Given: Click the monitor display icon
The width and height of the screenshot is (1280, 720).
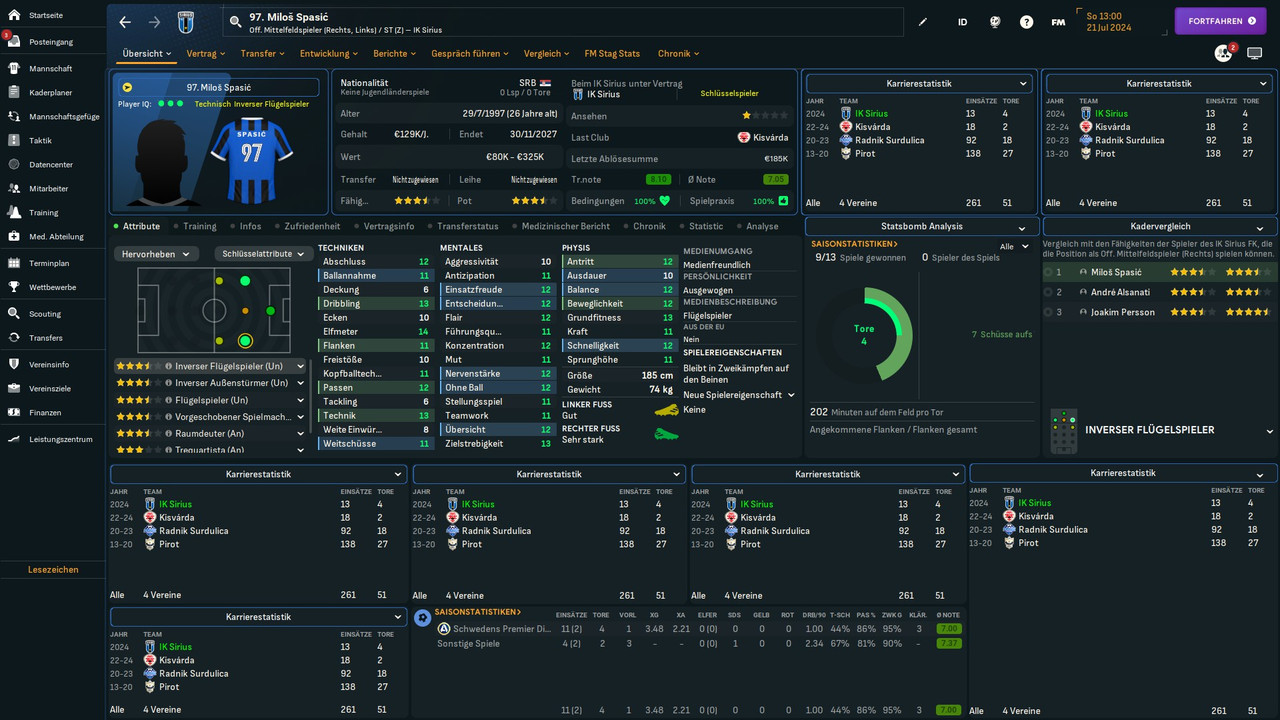Looking at the screenshot, I should click(1254, 53).
